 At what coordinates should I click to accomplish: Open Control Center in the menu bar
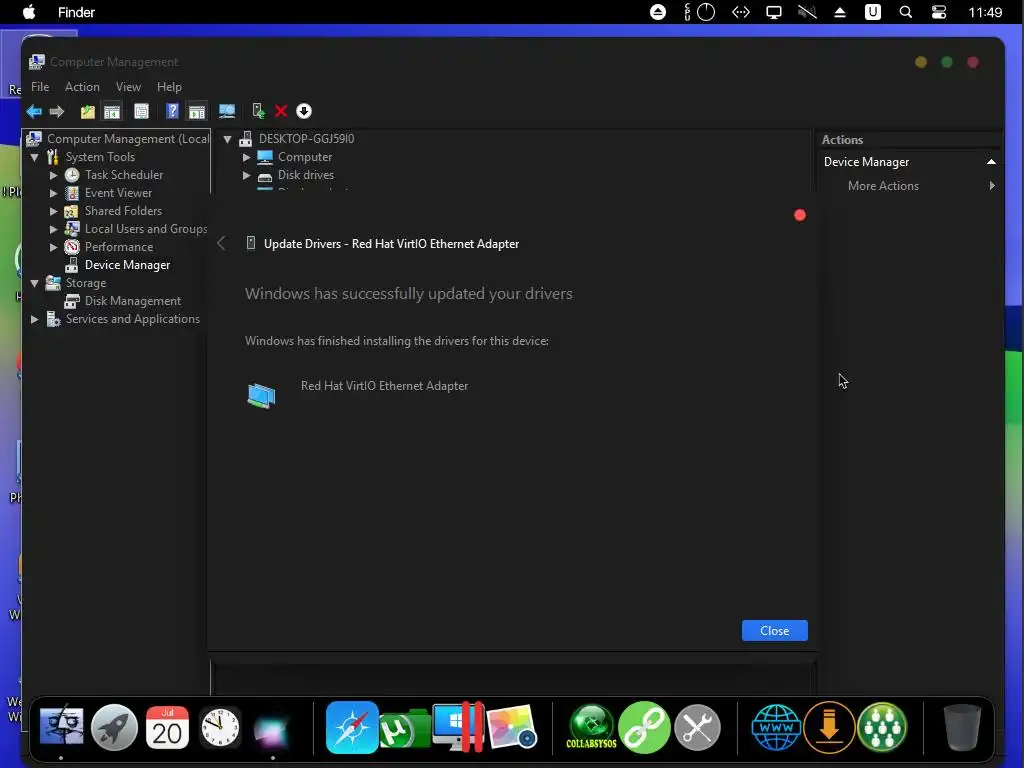[x=938, y=12]
